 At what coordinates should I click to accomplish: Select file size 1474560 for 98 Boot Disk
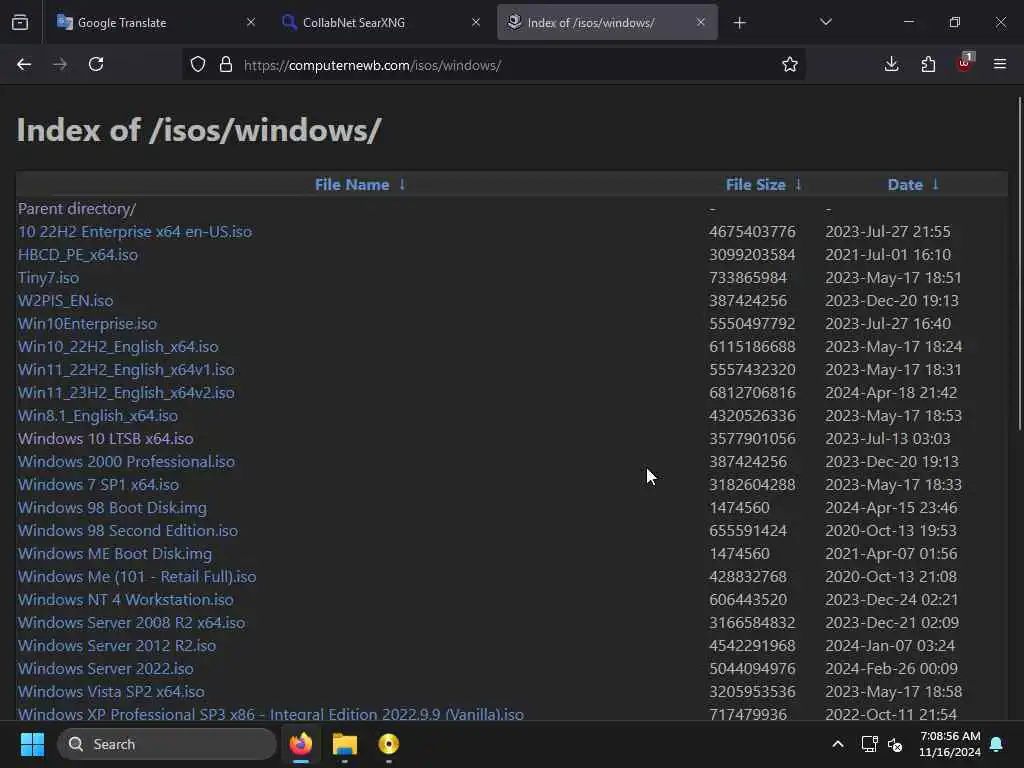739,507
